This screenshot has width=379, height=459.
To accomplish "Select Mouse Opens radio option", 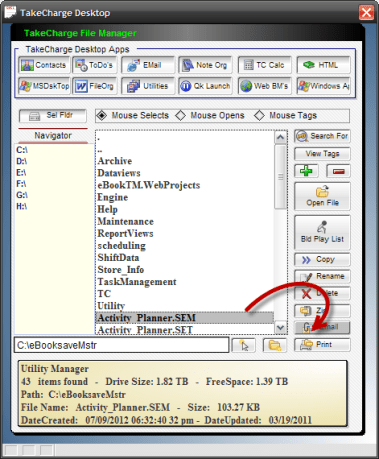I will click(x=210, y=116).
